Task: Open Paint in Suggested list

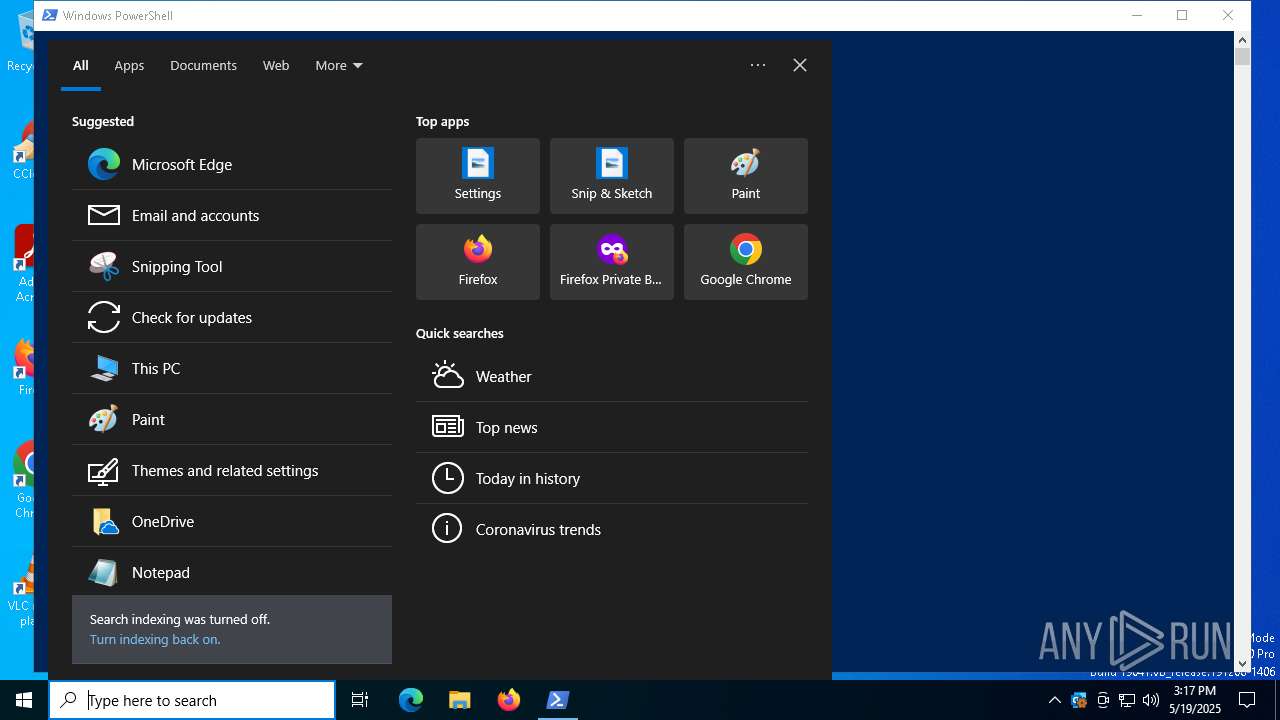Action: 232,419
